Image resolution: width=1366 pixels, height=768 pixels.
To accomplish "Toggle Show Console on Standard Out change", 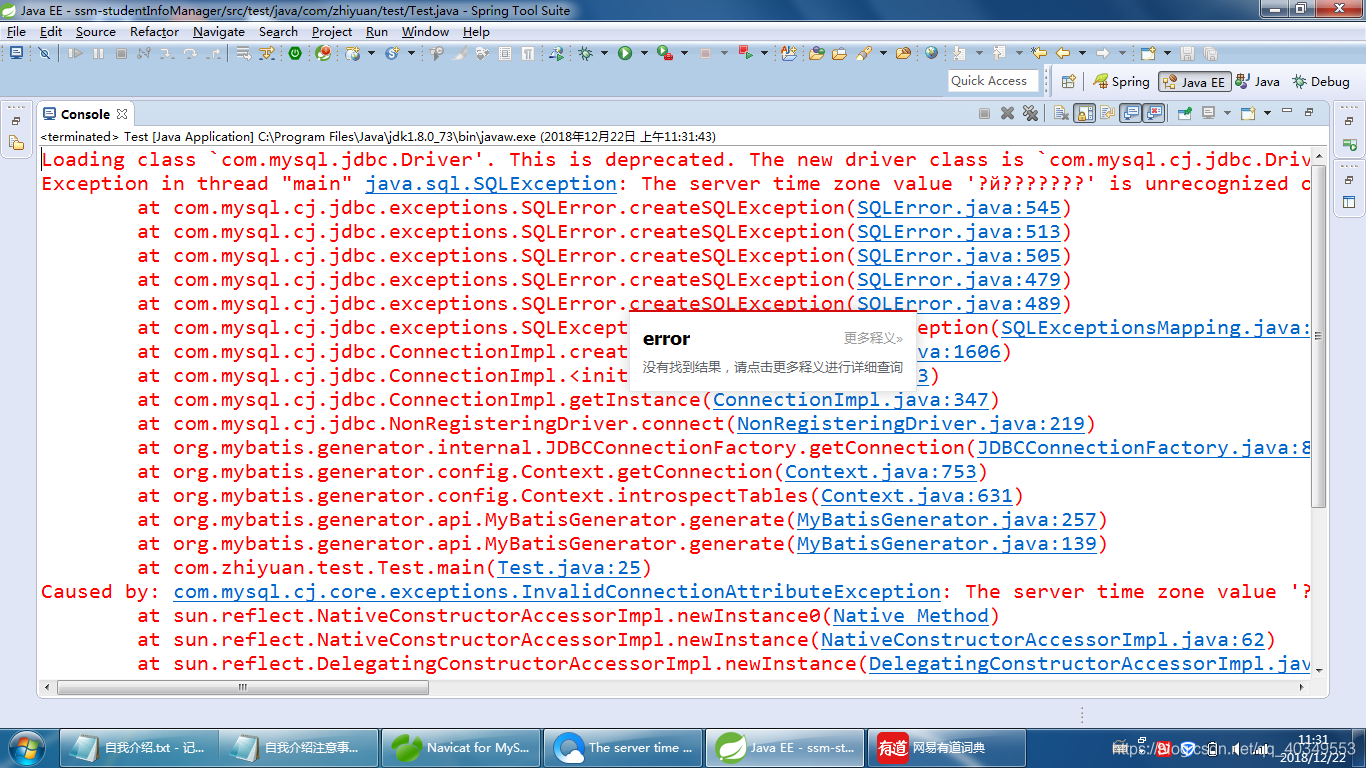I will (1130, 113).
